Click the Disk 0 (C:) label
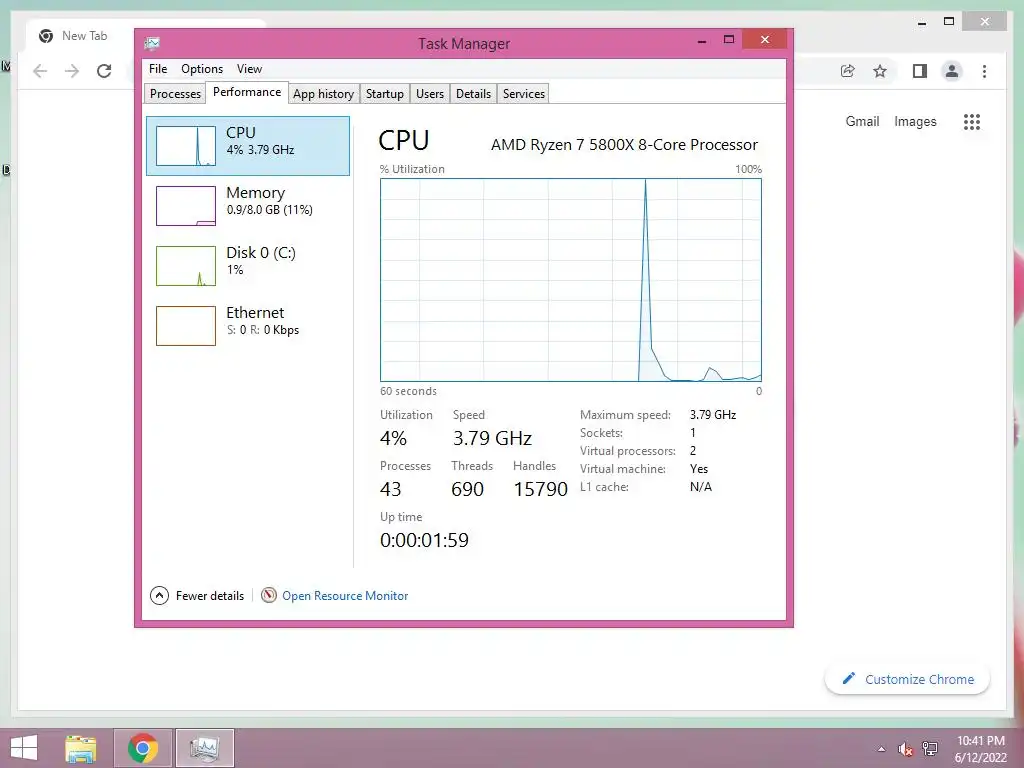Screen dimensions: 1024x768 click(261, 253)
